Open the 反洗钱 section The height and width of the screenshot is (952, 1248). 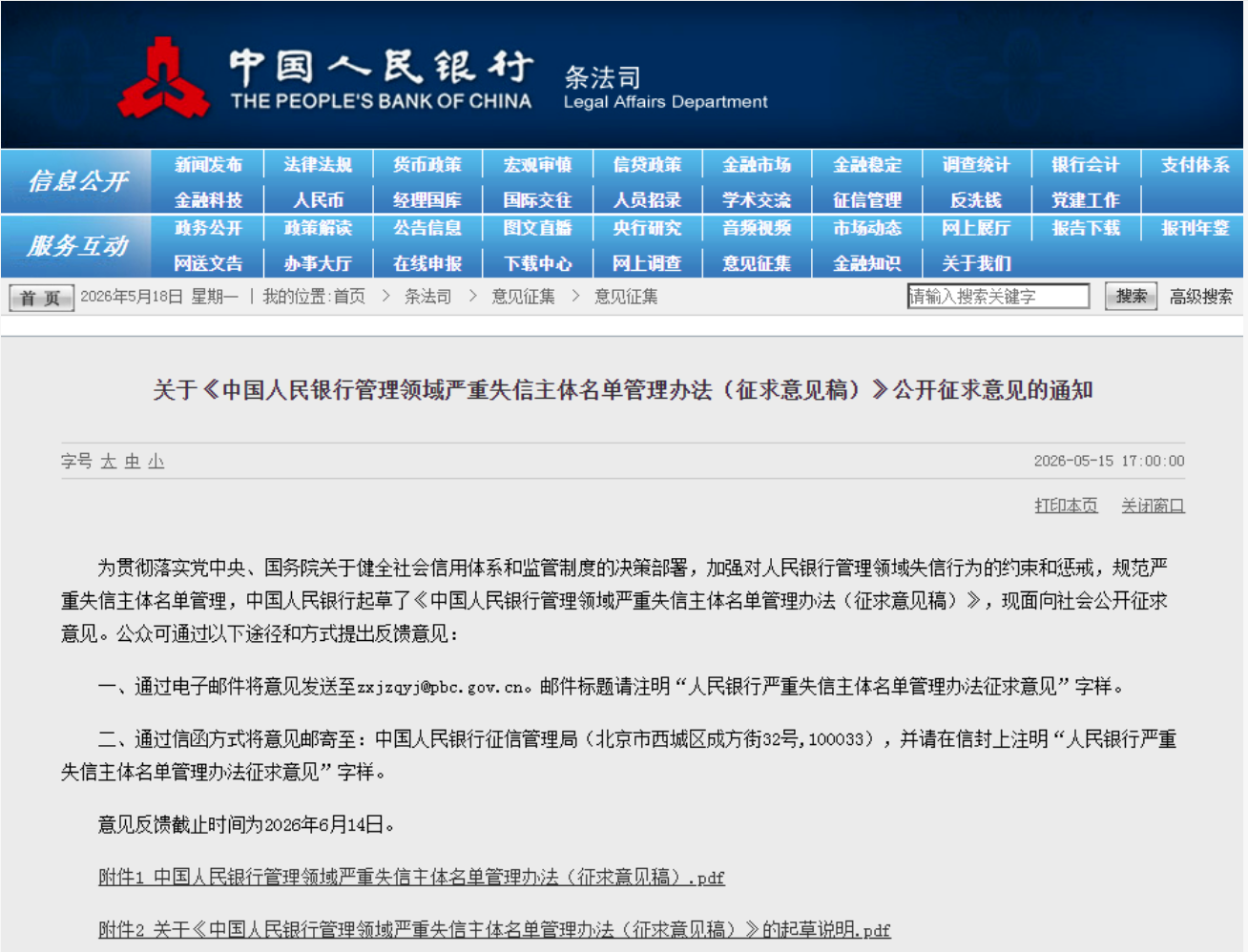[976, 200]
